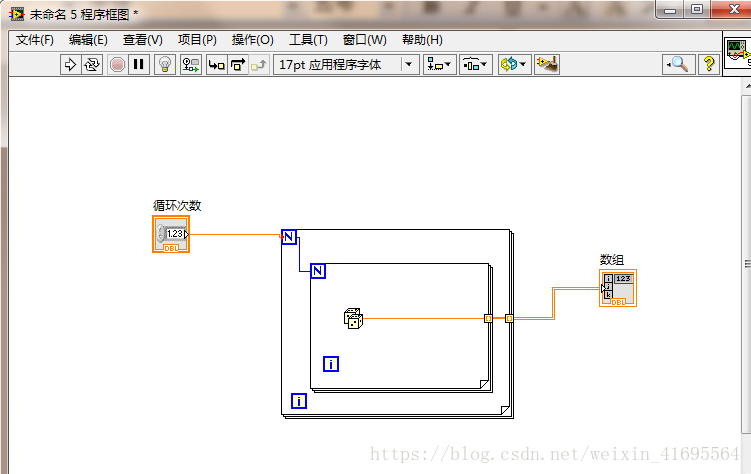The image size is (751, 474).
Task: Pause the VI execution
Action: (139, 65)
